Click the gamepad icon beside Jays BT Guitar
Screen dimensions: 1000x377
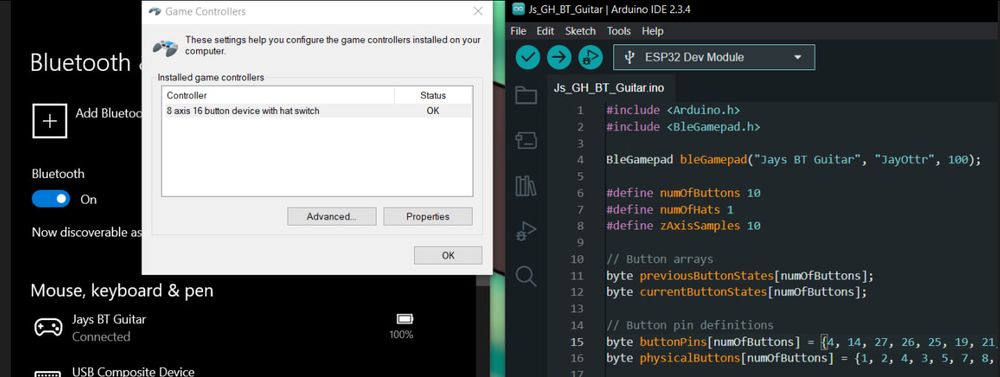[48, 327]
